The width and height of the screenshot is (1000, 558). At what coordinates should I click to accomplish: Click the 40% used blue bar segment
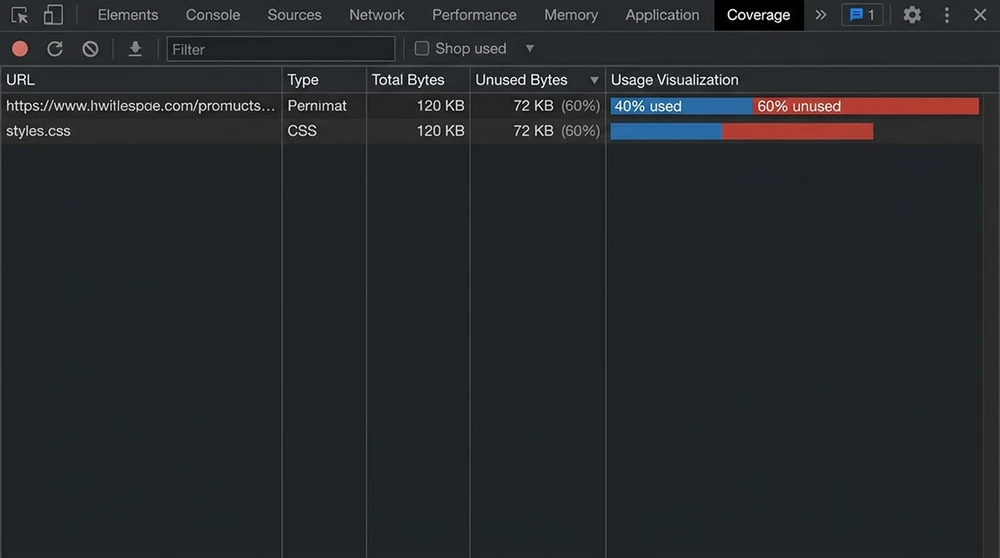tap(681, 106)
